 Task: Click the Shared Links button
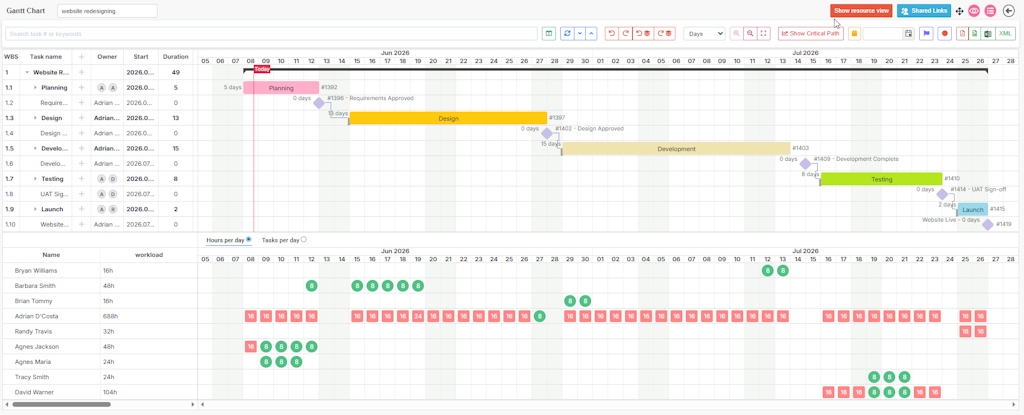pos(924,10)
